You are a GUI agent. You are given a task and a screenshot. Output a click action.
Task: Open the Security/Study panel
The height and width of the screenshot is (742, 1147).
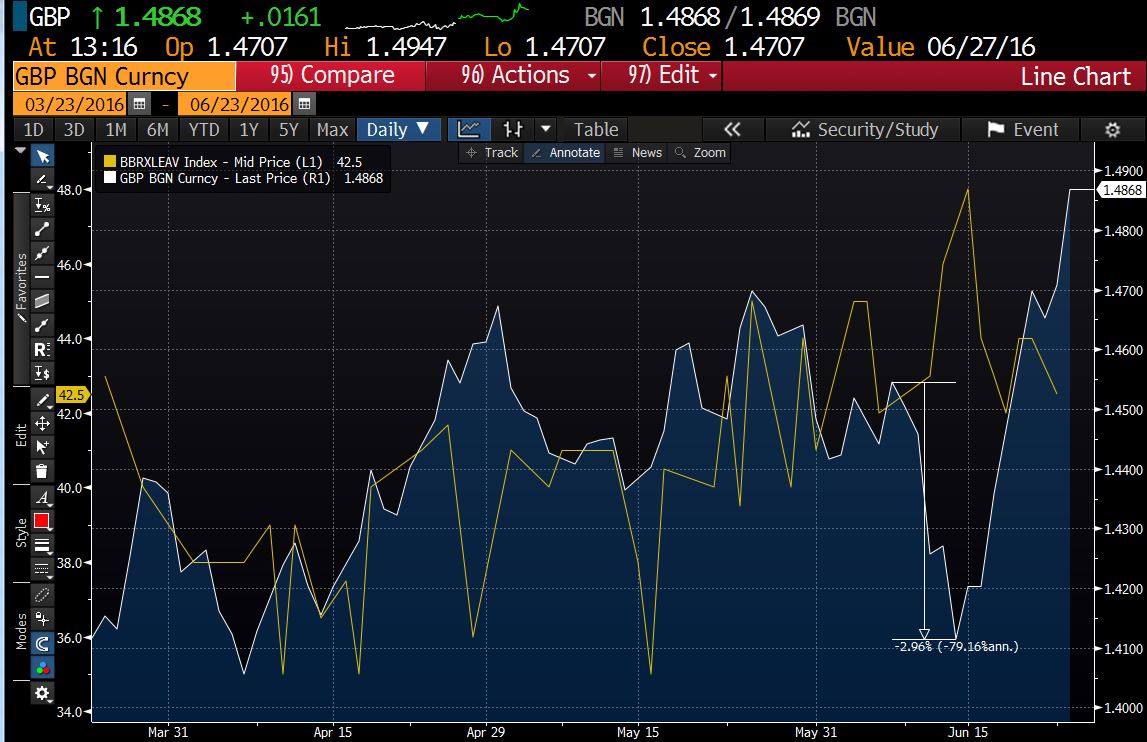(864, 130)
